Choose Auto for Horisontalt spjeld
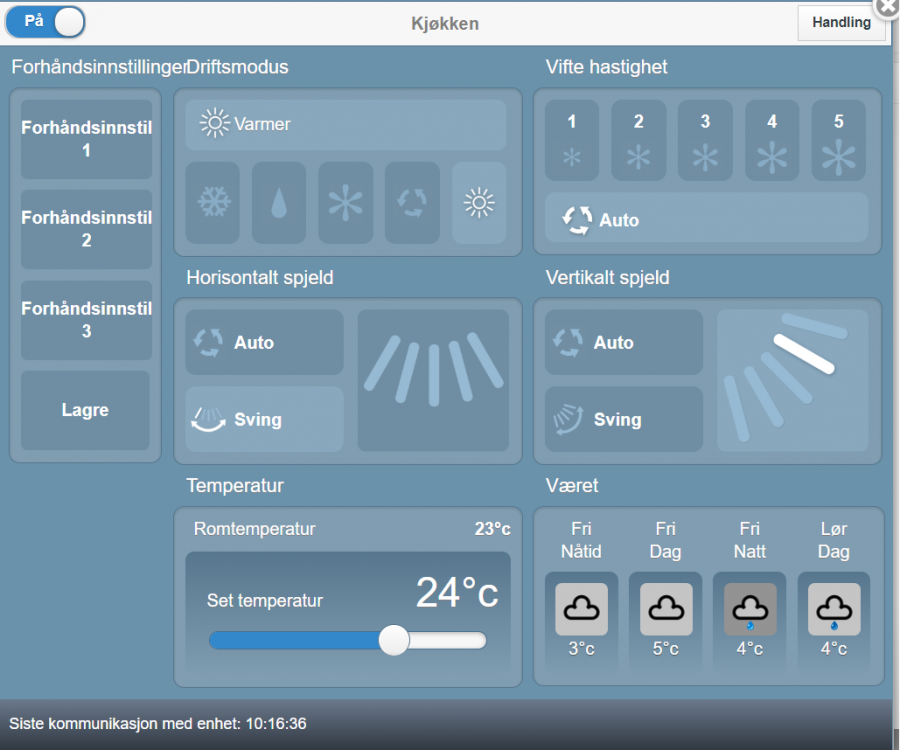 (x=264, y=342)
